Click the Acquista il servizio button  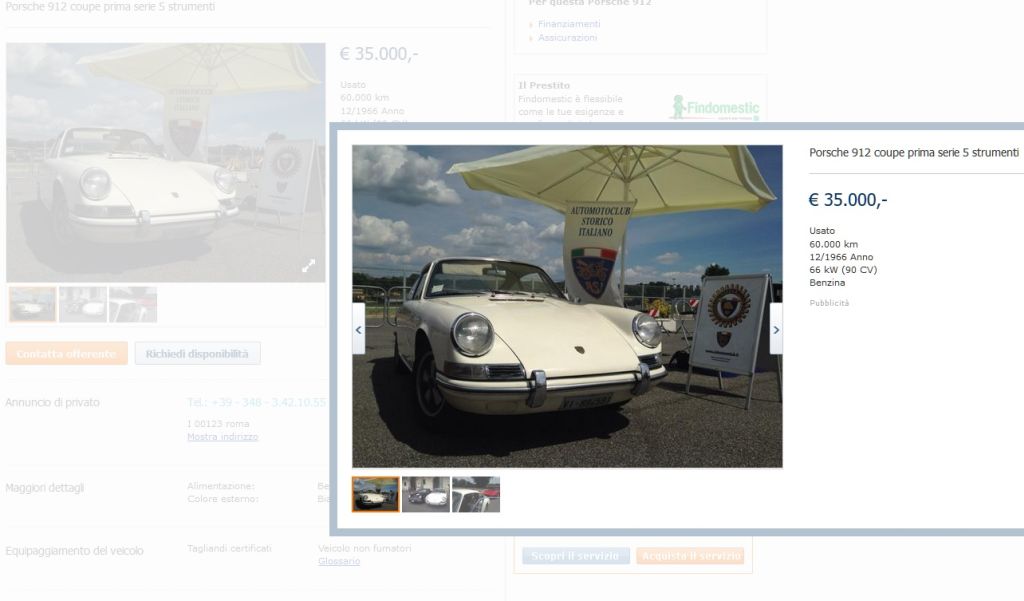[x=690, y=556]
